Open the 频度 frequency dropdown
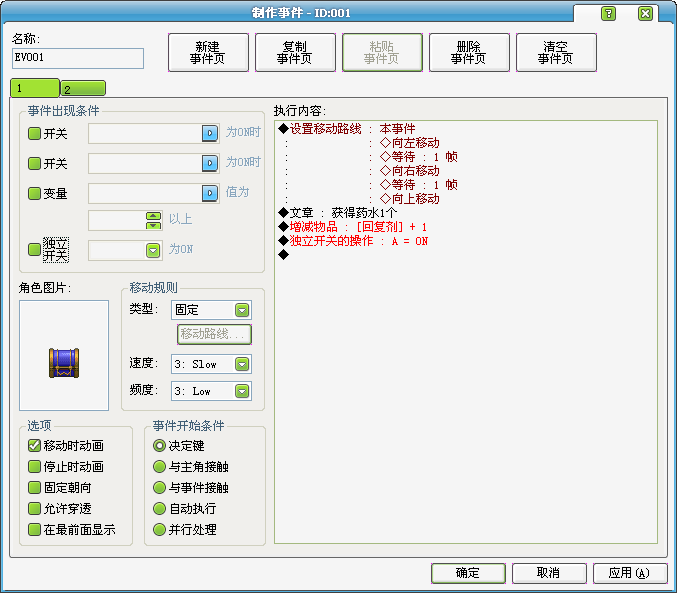677x593 pixels. (x=242, y=391)
